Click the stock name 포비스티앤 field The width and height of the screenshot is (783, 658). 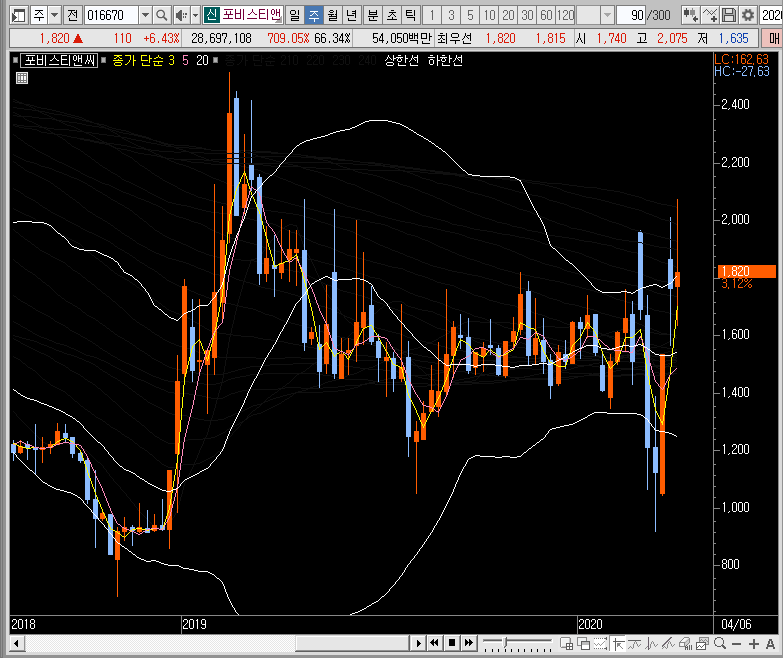(x=252, y=15)
